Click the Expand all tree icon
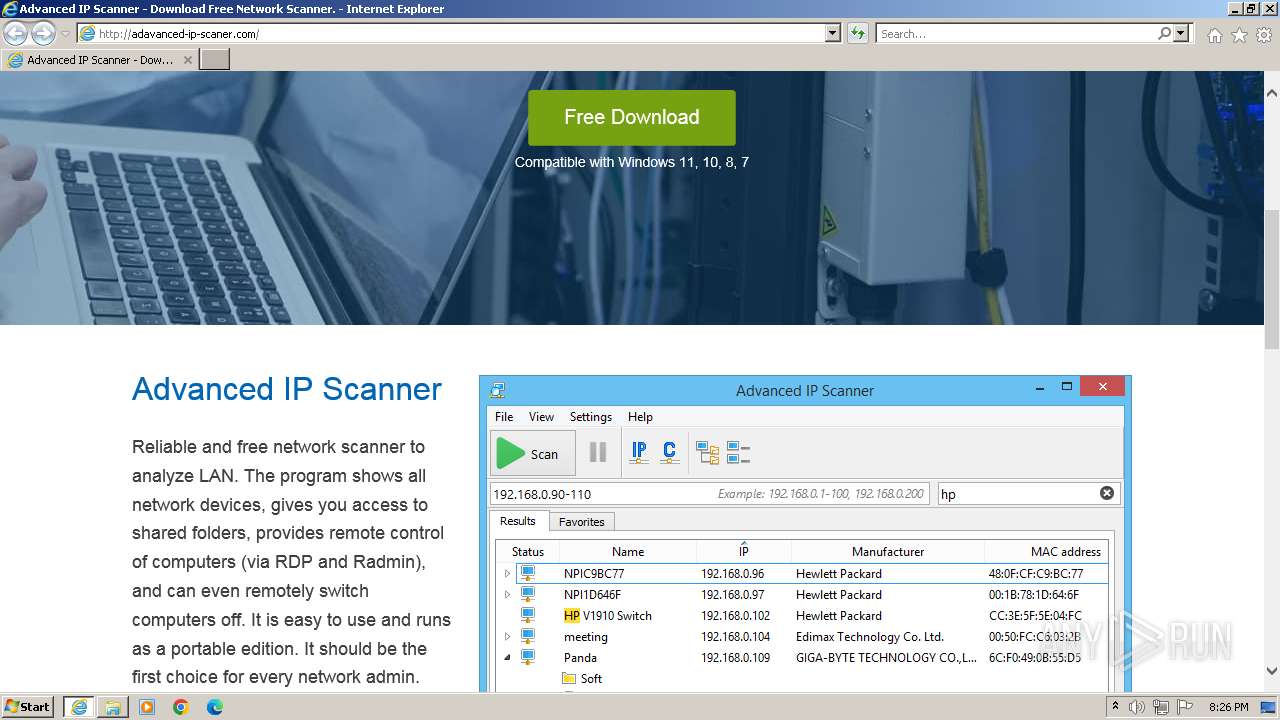 (708, 454)
